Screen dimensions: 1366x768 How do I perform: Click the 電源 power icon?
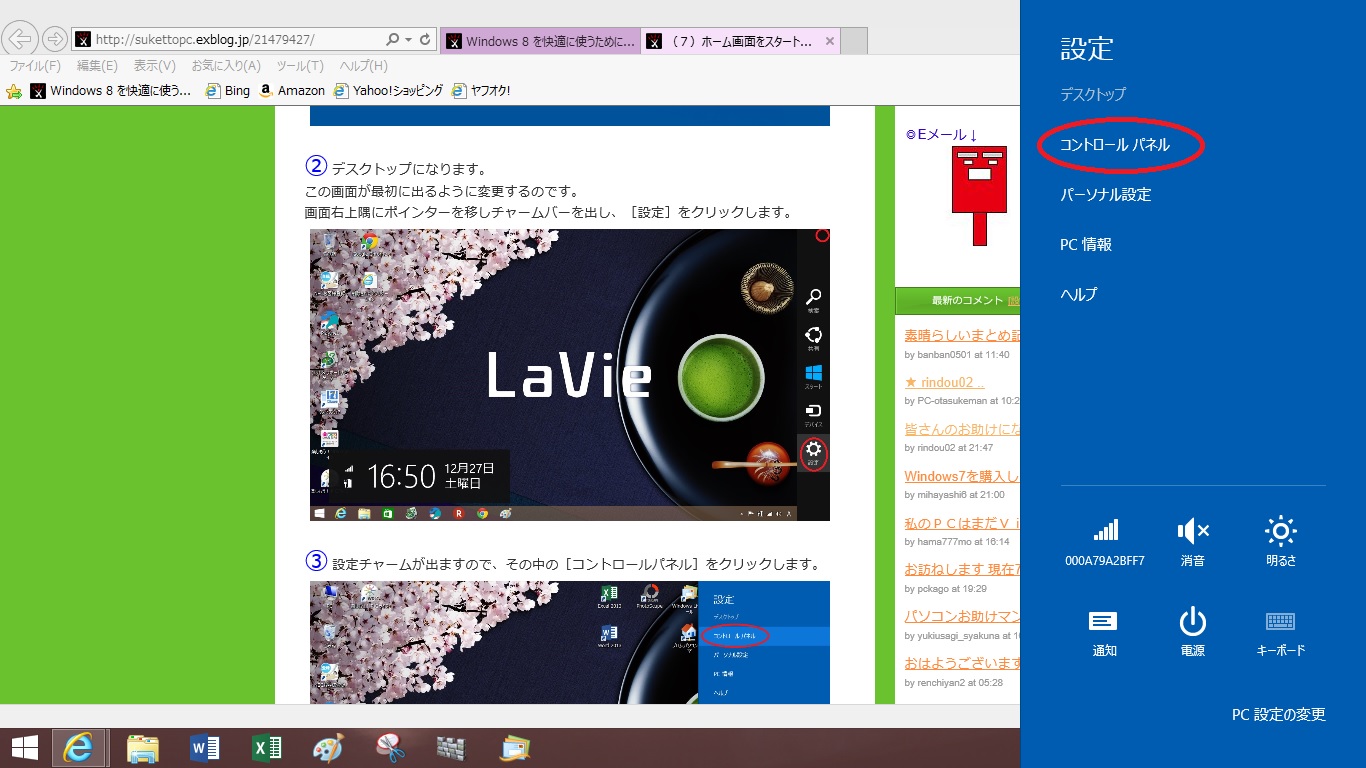[1192, 632]
